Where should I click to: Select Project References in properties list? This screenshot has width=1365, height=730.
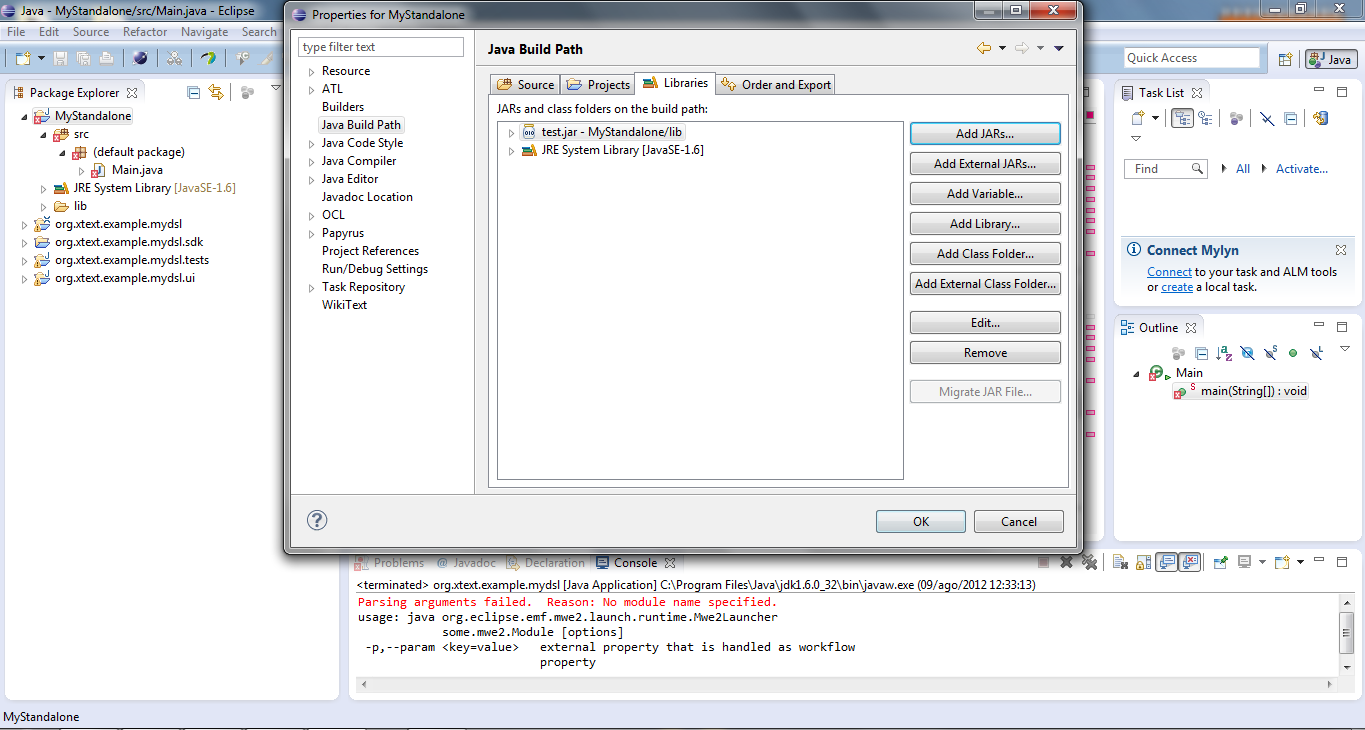(x=370, y=251)
